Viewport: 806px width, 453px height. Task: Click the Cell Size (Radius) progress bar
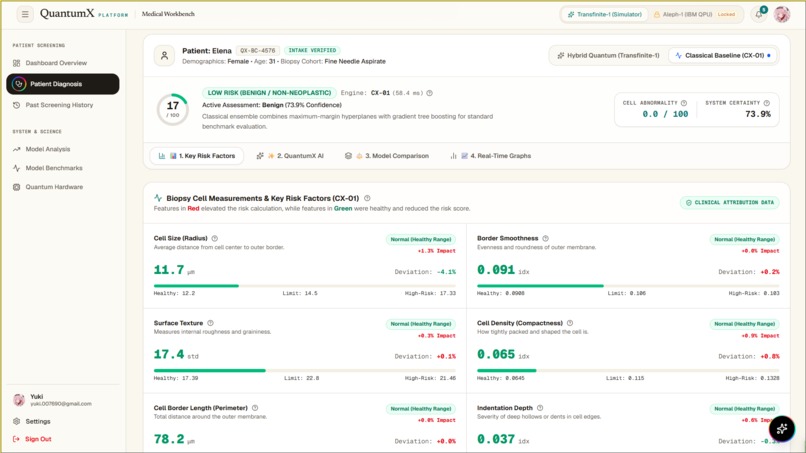[305, 285]
